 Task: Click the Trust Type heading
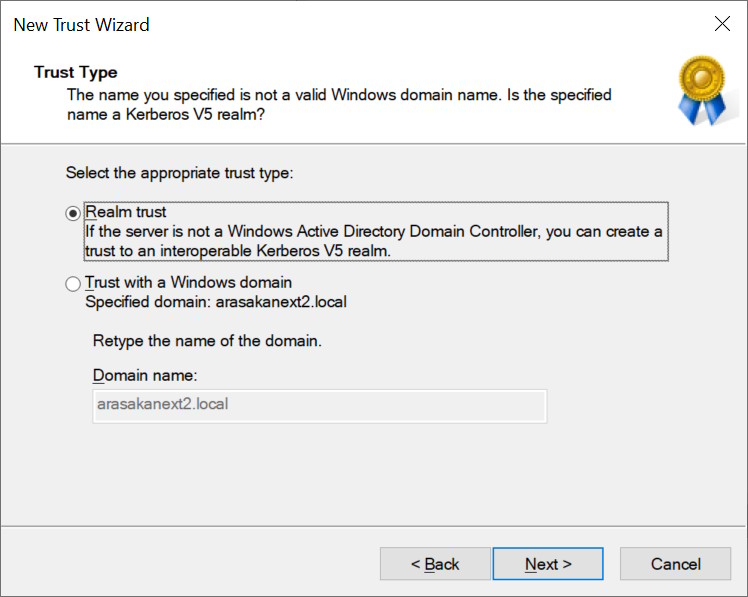coord(76,72)
